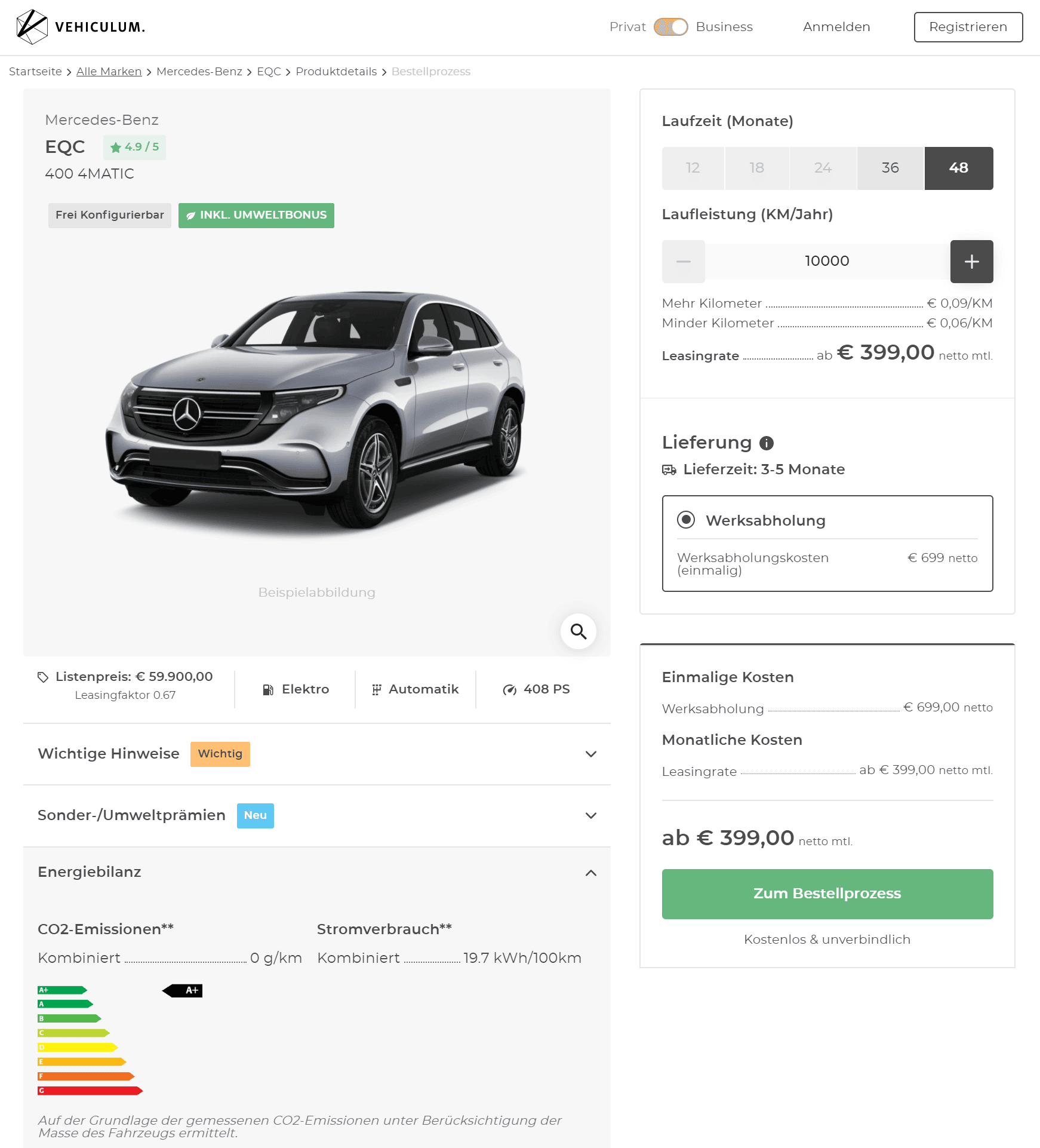Toggle the Privat/Business switch
This screenshot has width=1040, height=1148.
[x=670, y=27]
